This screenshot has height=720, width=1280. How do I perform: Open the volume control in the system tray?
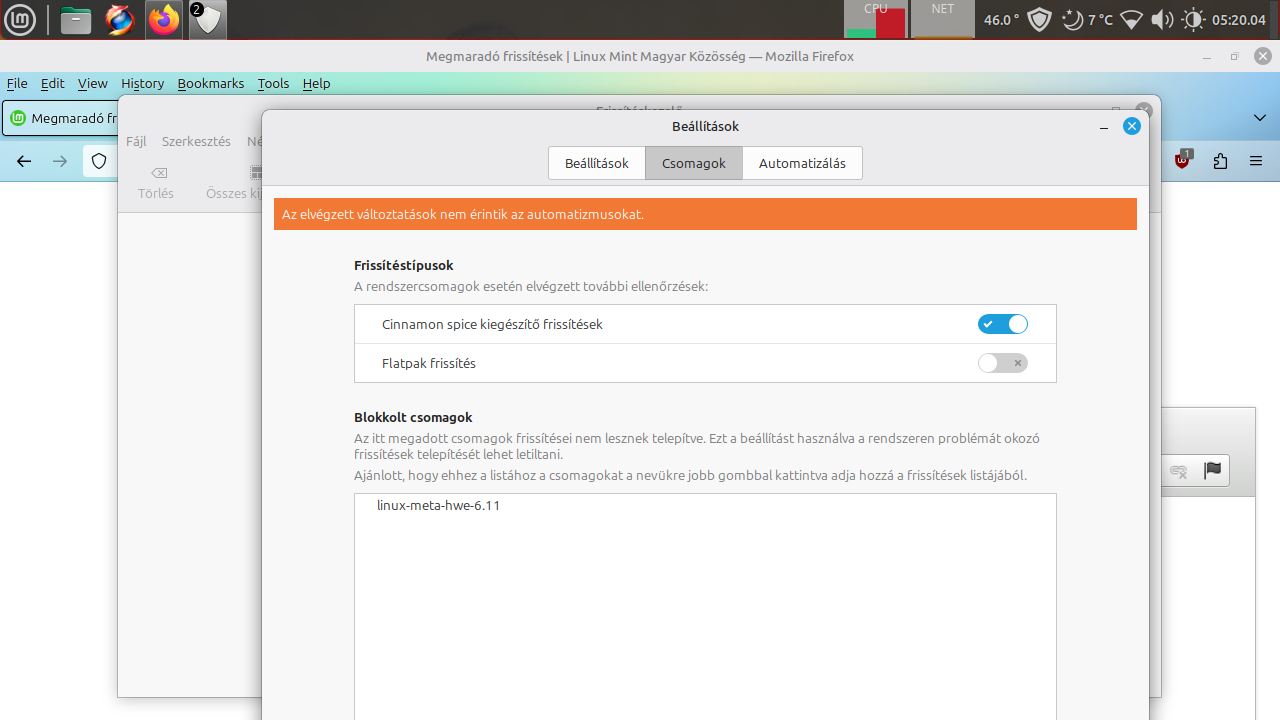coord(1161,20)
